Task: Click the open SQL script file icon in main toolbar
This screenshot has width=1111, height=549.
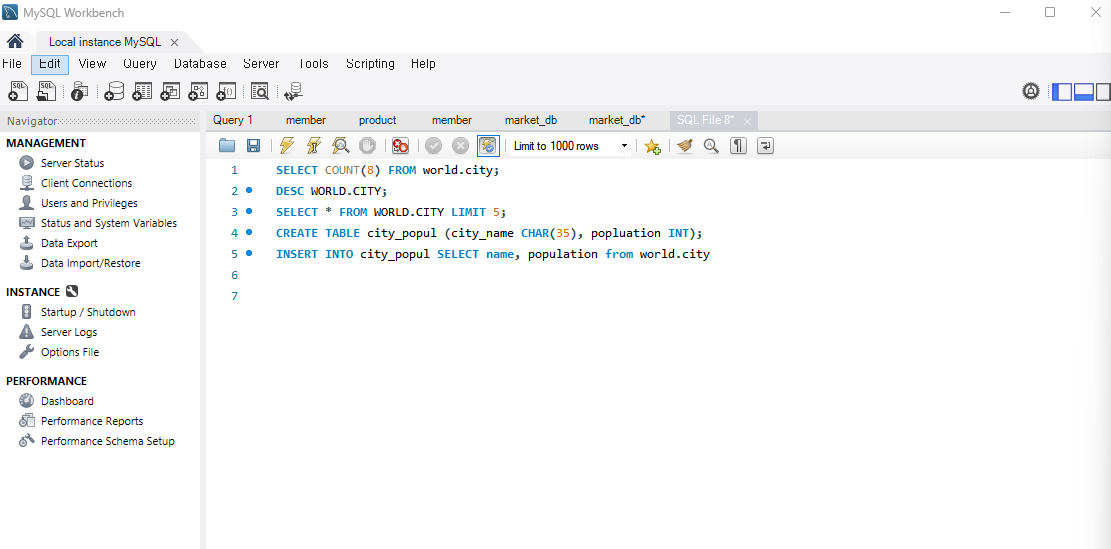Action: tap(46, 91)
